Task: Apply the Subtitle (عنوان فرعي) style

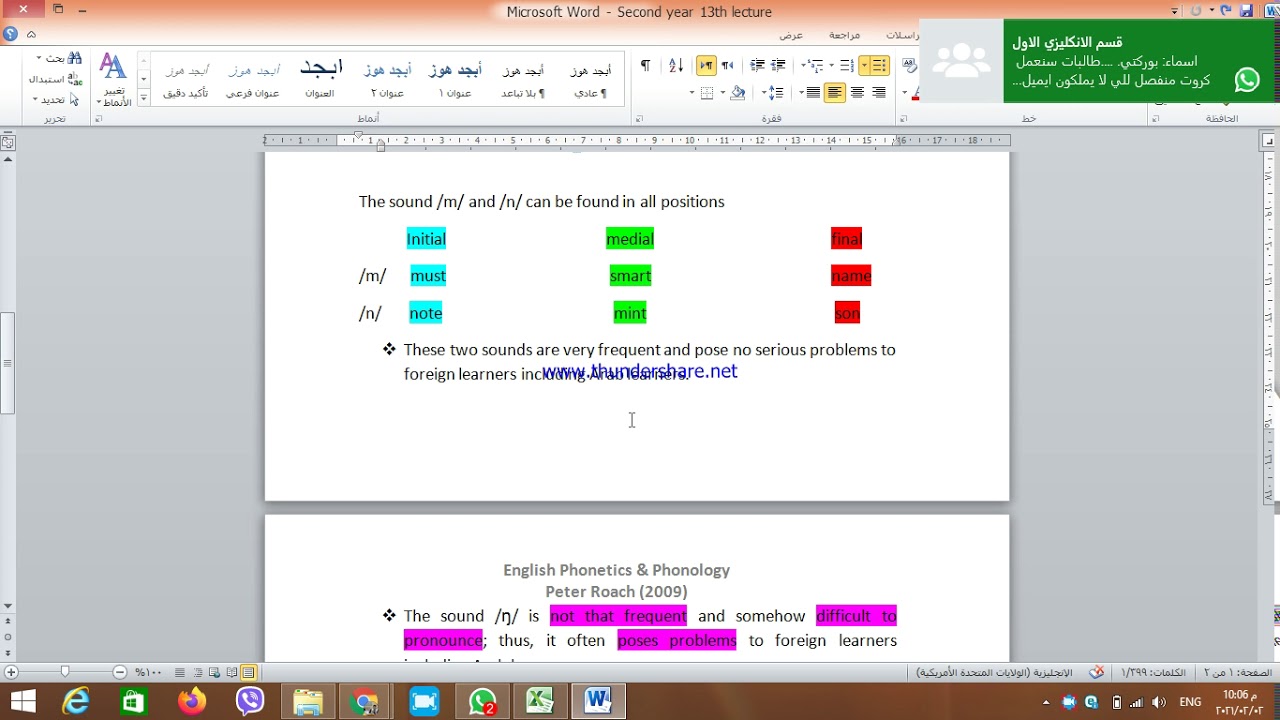Action: [252, 80]
